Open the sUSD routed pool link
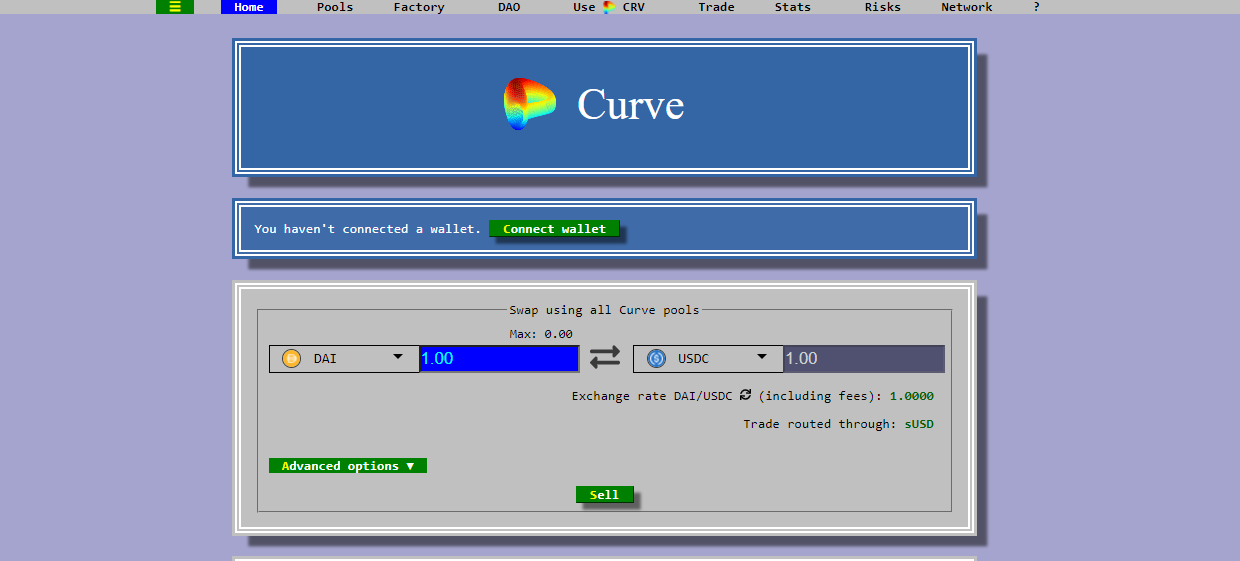Viewport: 1240px width, 561px height. (x=919, y=424)
